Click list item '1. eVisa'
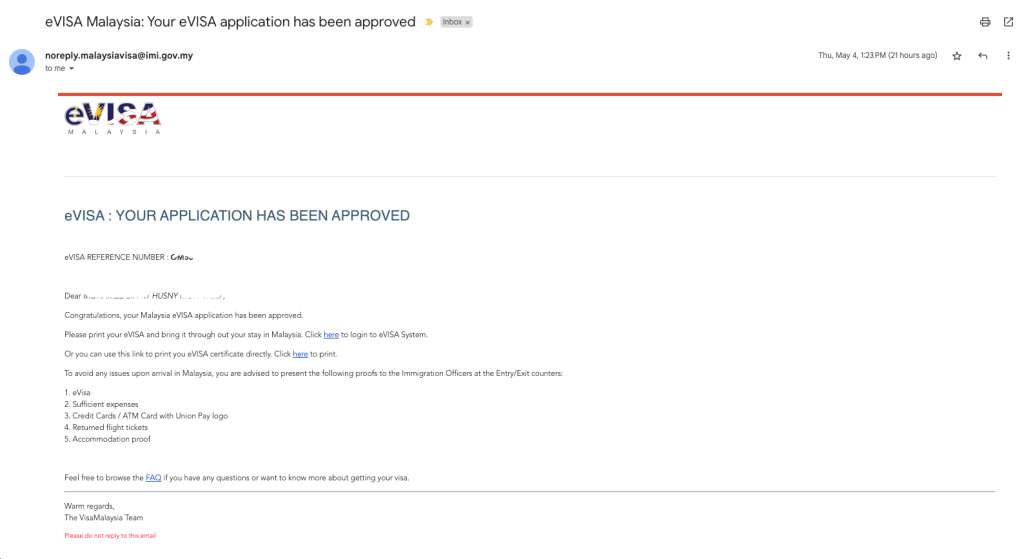 tap(78, 392)
